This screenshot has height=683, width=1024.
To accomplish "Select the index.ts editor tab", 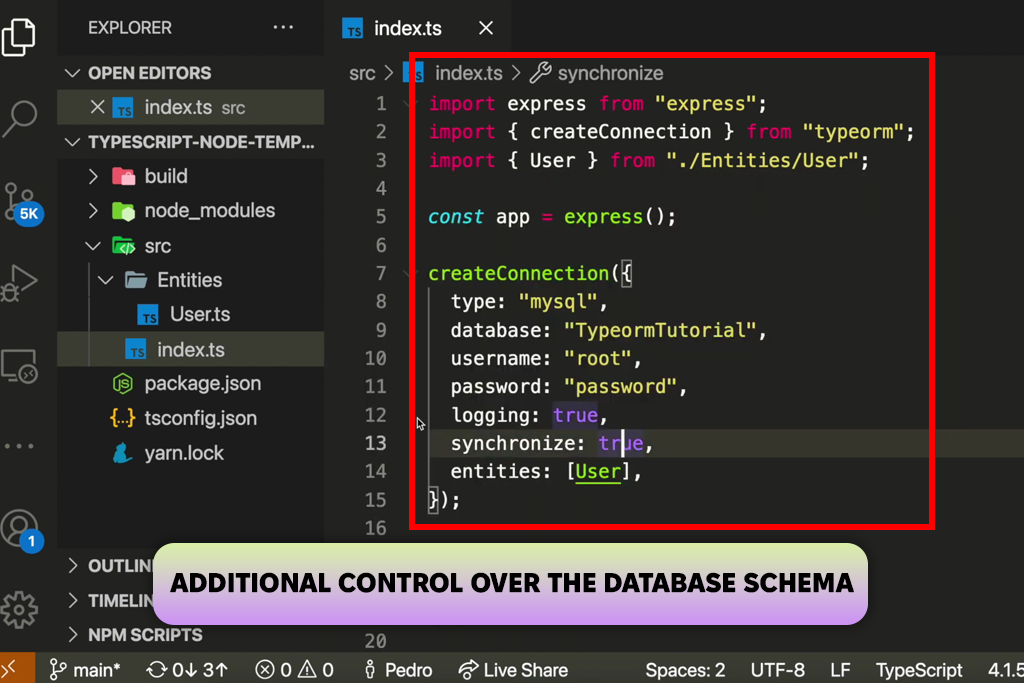I will tap(407, 28).
